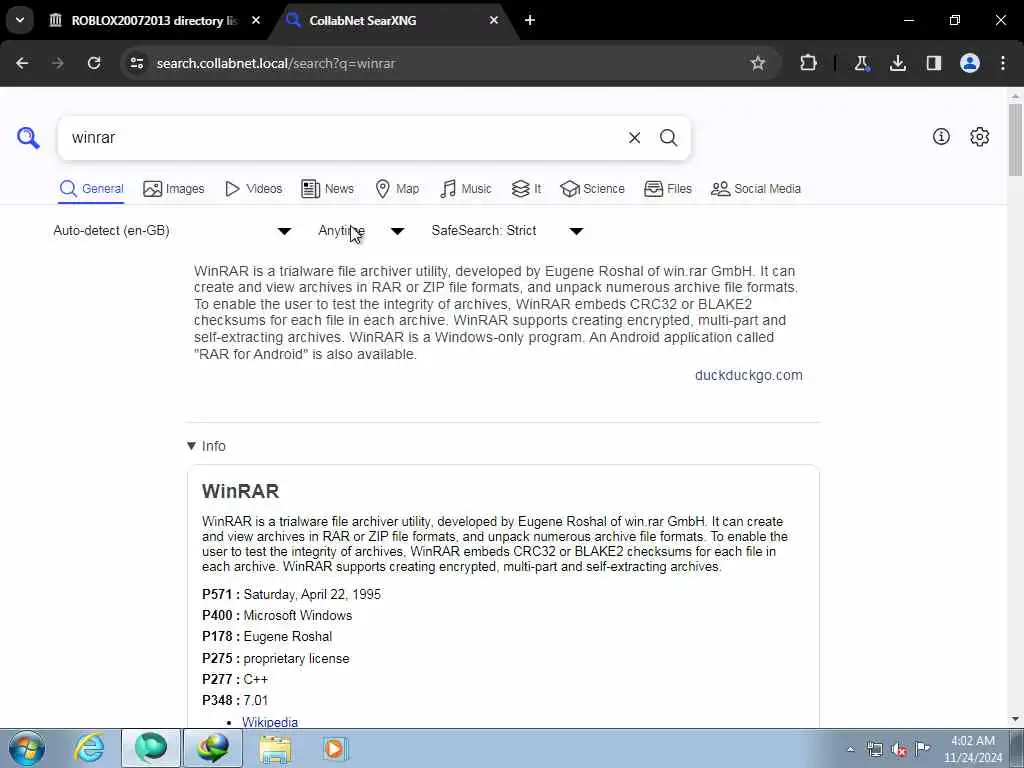1024x768 pixels.
Task: Click the SearXNG magnifier logo
Action: [x=28, y=138]
